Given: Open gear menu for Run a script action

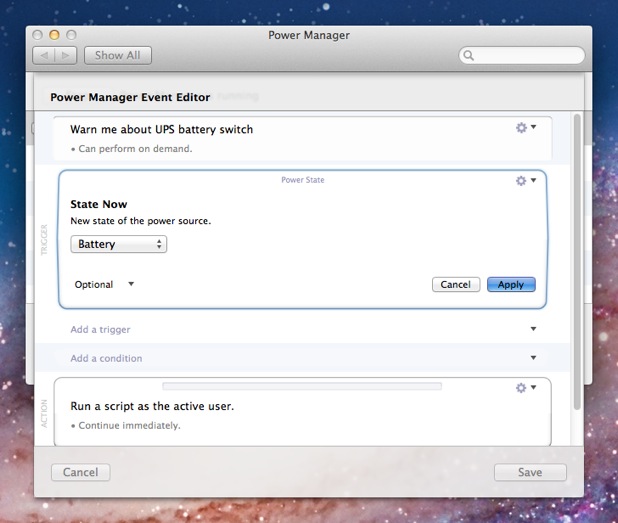Looking at the screenshot, I should 526,388.
